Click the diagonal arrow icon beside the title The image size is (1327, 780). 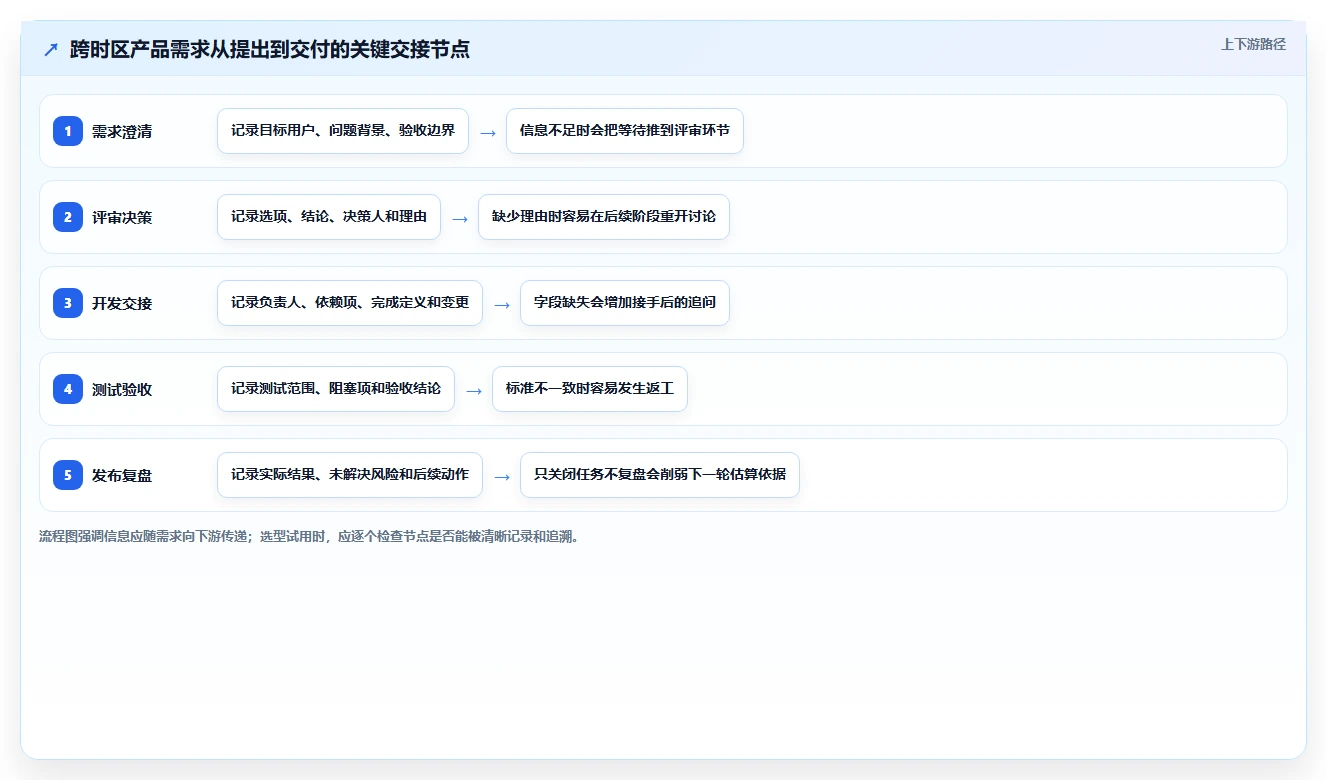(x=51, y=49)
